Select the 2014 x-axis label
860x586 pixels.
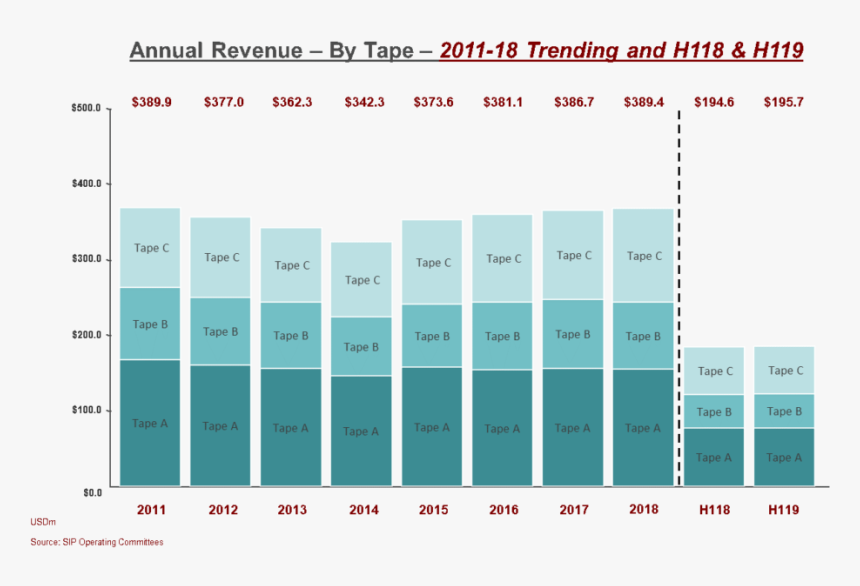tap(364, 510)
